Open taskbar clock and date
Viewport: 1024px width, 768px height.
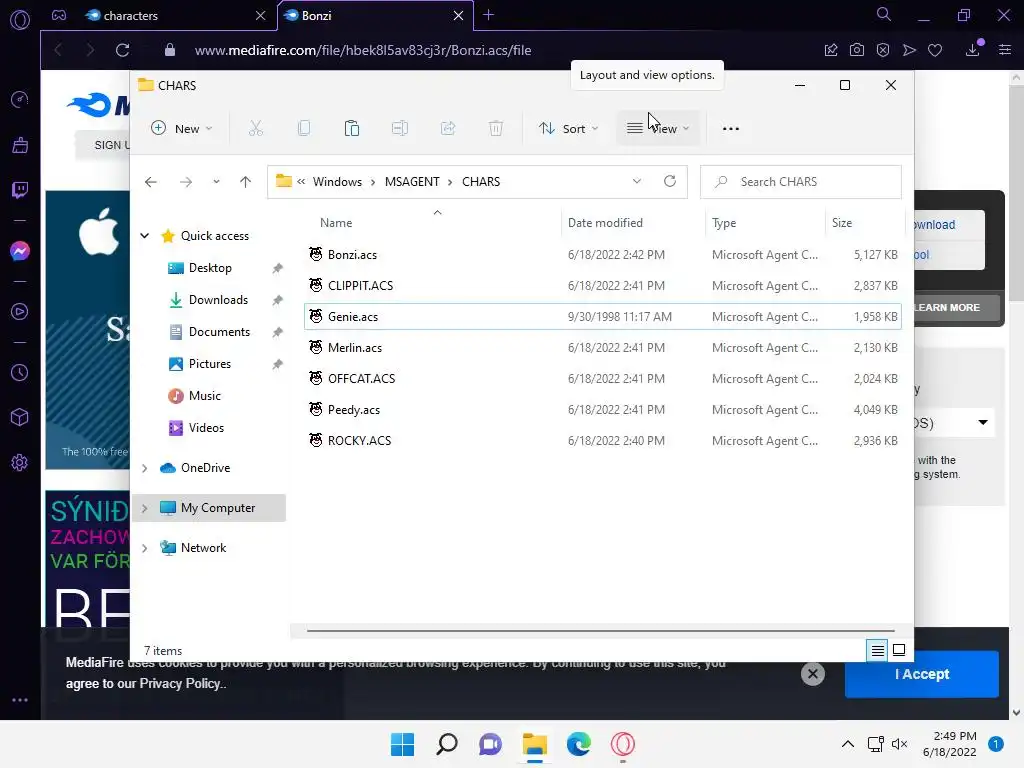coord(950,744)
